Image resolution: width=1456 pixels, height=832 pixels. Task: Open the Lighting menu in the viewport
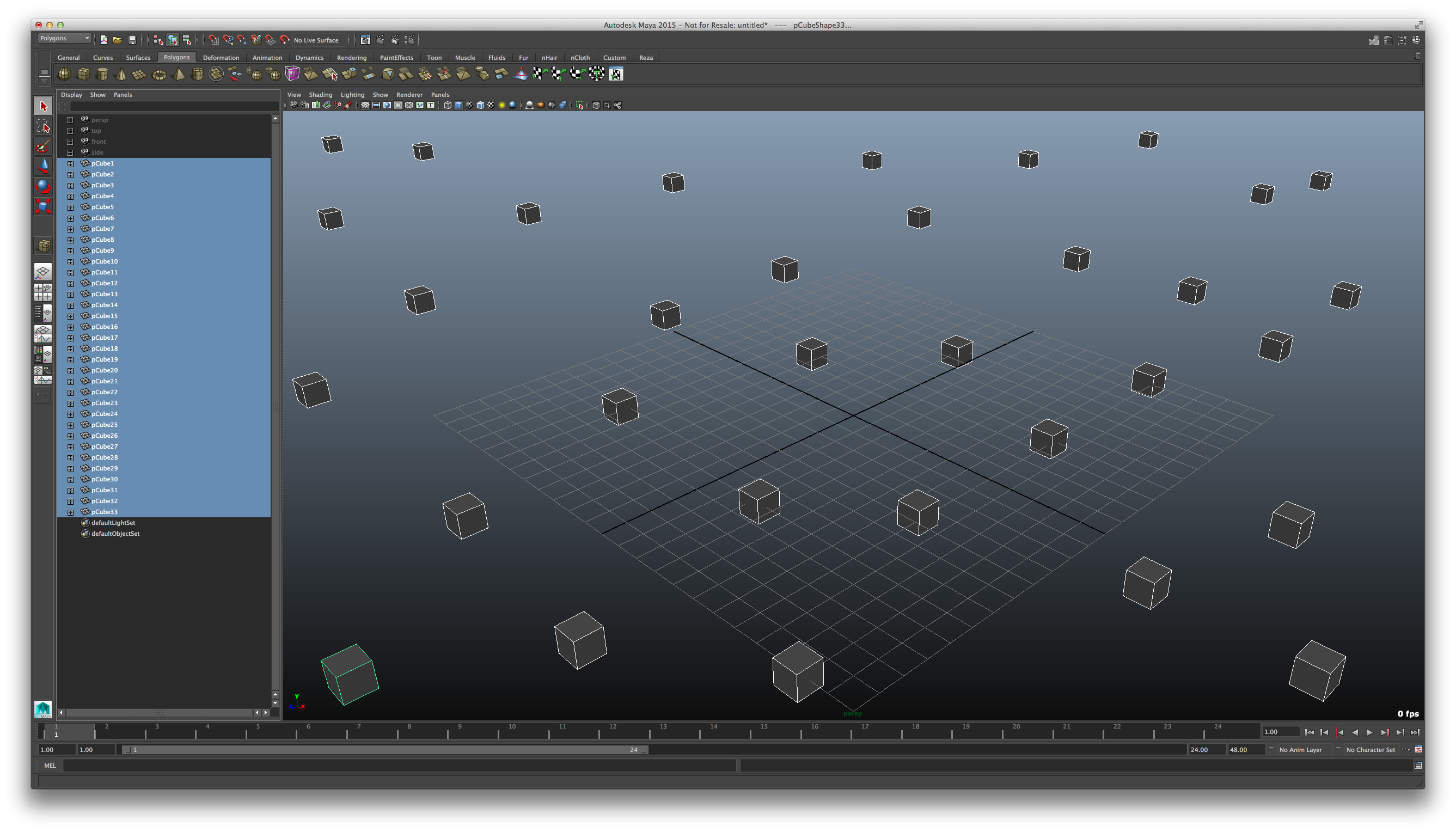click(352, 95)
